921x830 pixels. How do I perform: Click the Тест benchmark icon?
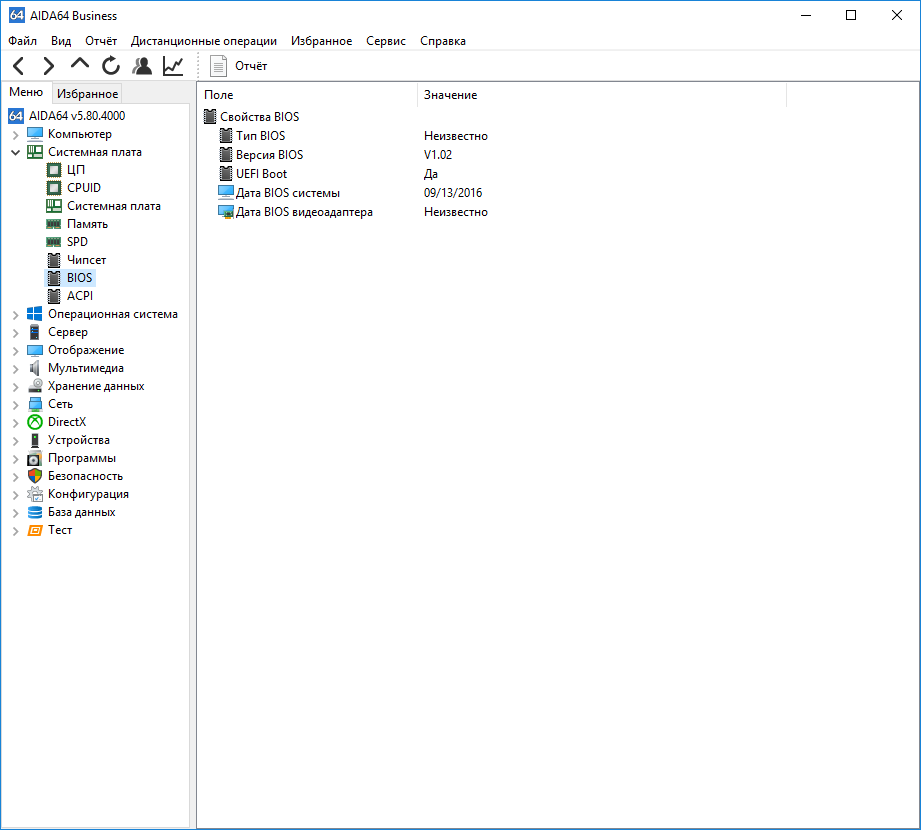pos(35,530)
